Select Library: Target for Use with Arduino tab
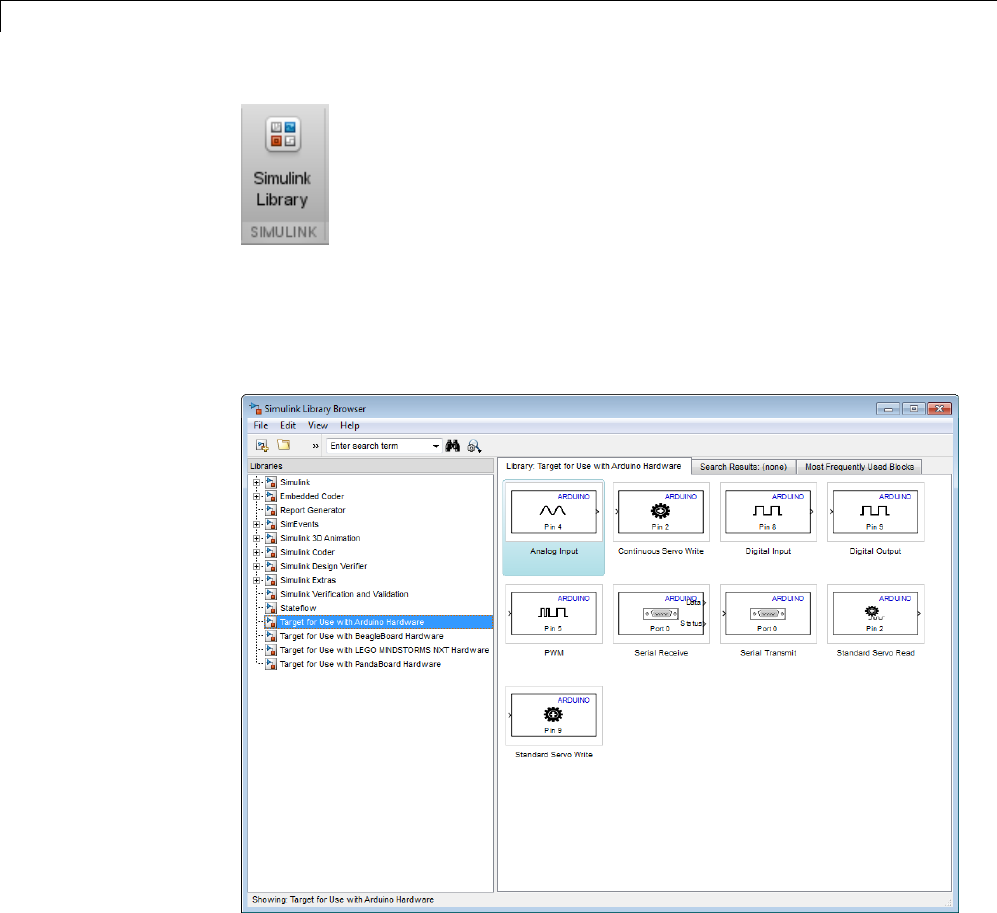This screenshot has width=997, height=913. point(594,466)
